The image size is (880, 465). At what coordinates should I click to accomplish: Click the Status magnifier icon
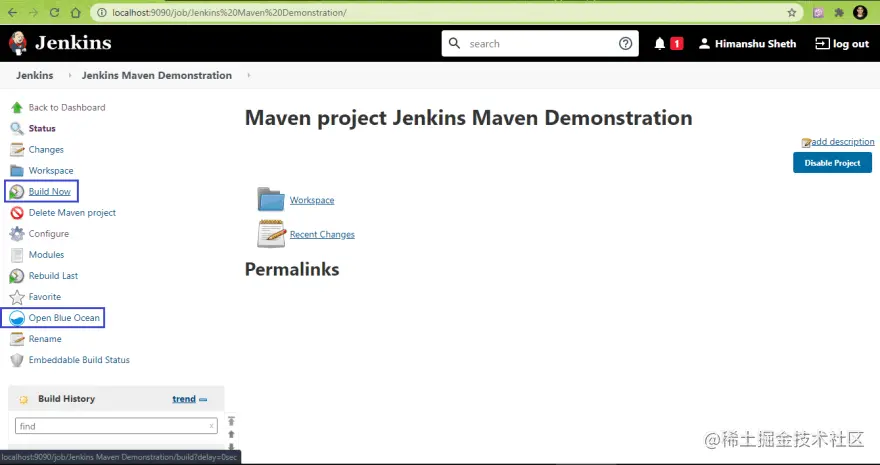[x=17, y=128]
